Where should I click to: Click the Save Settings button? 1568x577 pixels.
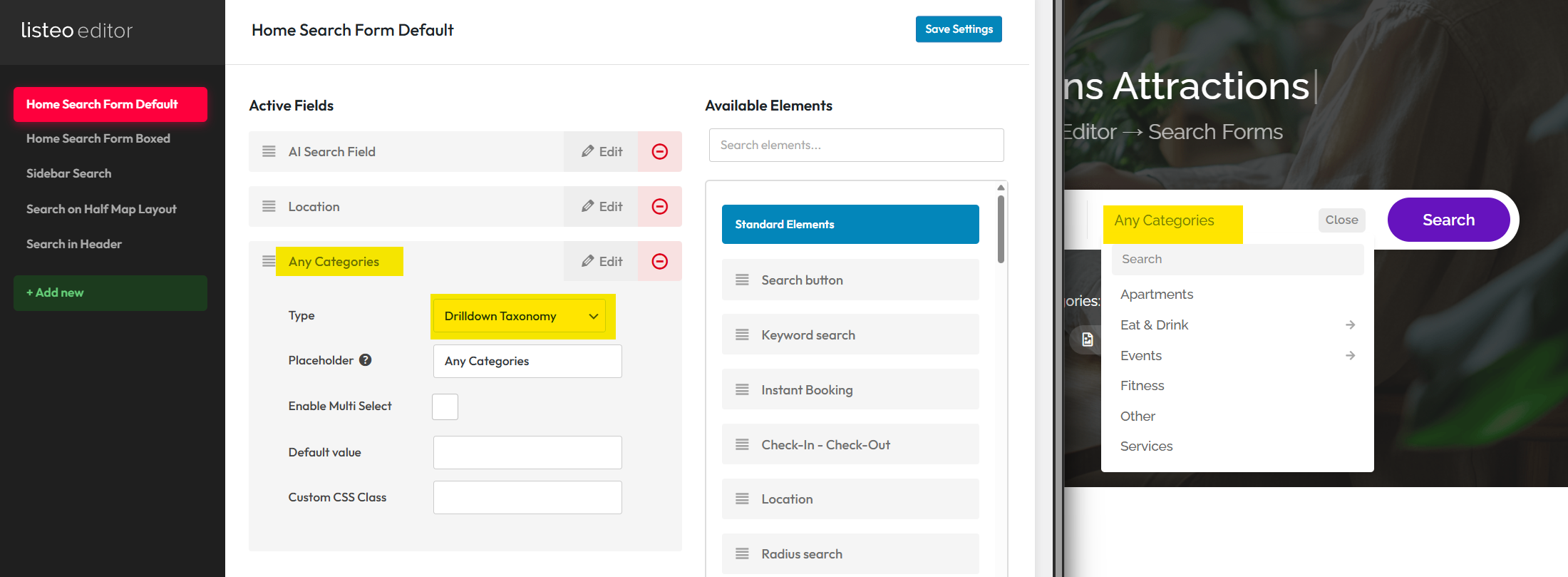click(x=958, y=29)
